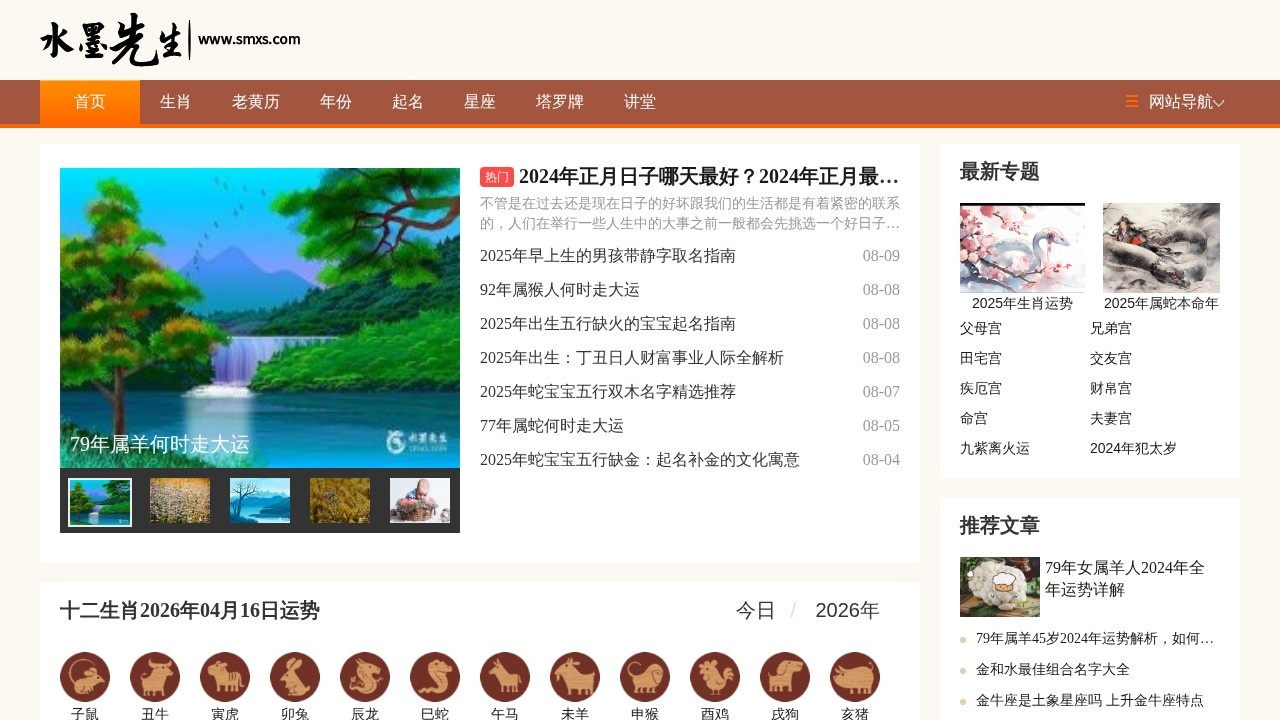Open the 2025年早上生的男孩带静字取名指南 article
This screenshot has height=720, width=1280.
tap(608, 256)
